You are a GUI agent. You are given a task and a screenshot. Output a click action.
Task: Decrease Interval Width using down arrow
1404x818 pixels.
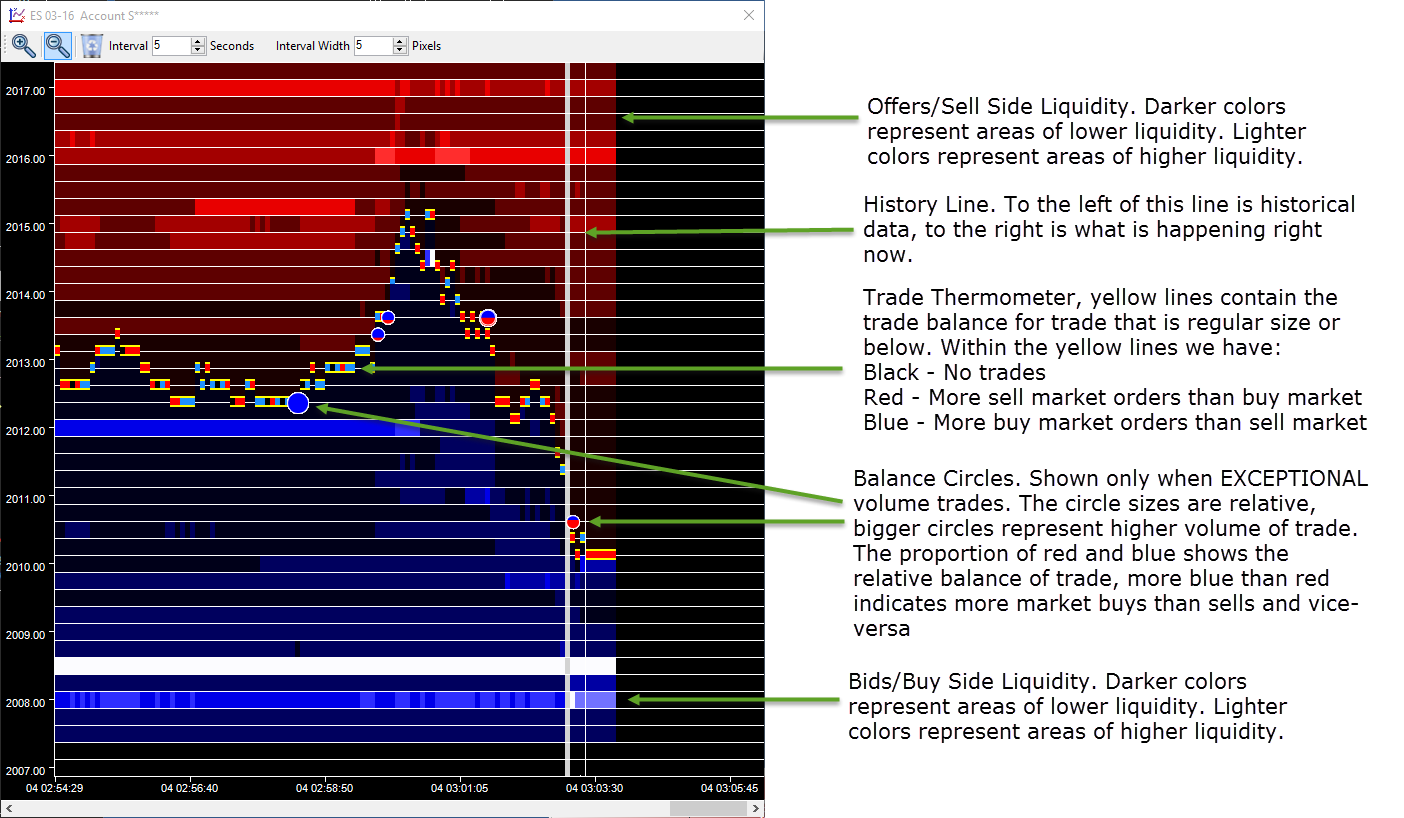pyautogui.click(x=400, y=50)
